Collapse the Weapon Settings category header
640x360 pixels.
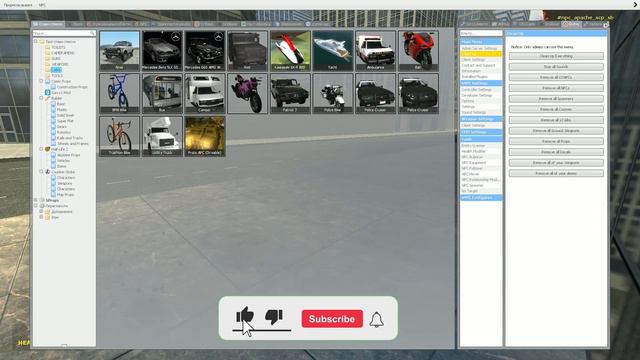coord(481,119)
